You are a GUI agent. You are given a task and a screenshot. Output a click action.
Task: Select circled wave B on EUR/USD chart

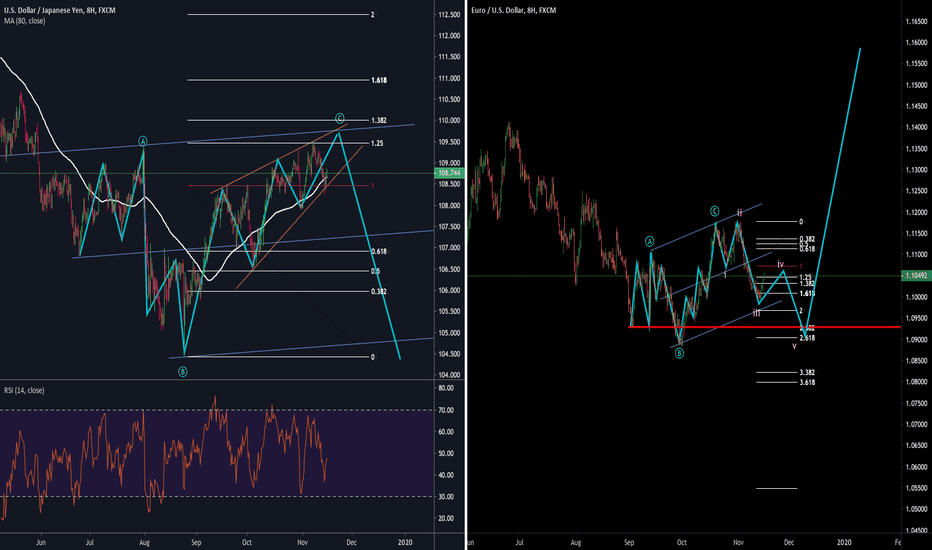pyautogui.click(x=680, y=352)
